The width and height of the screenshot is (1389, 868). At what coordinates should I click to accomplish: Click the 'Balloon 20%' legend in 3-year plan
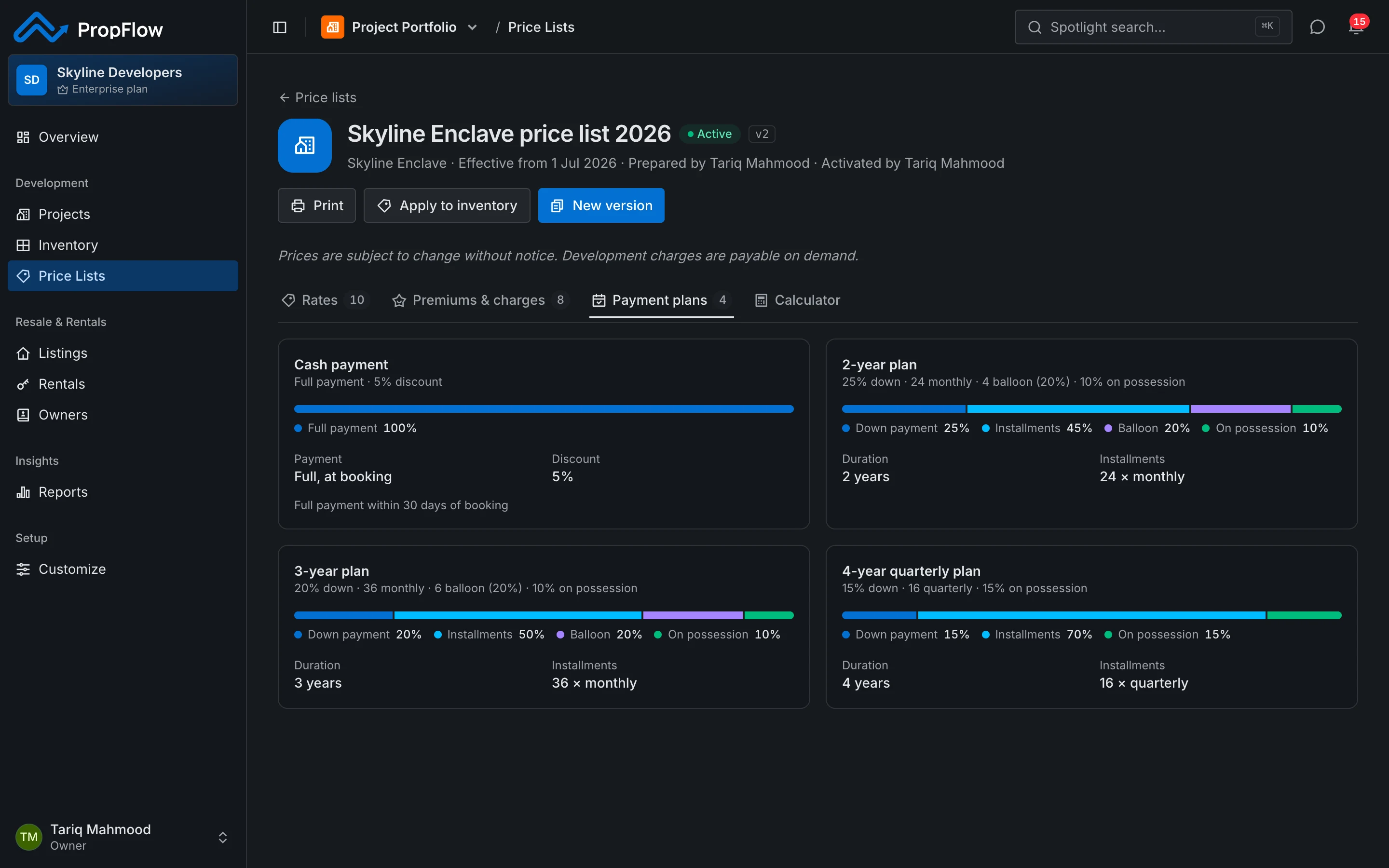pyautogui.click(x=599, y=634)
